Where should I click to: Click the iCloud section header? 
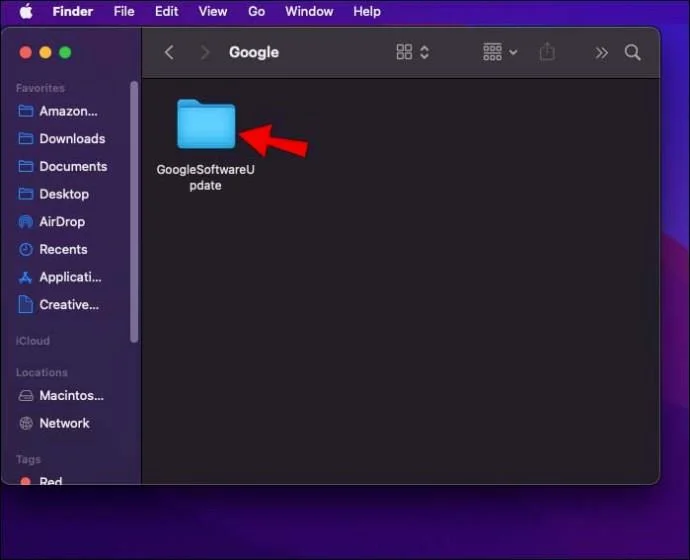(33, 341)
